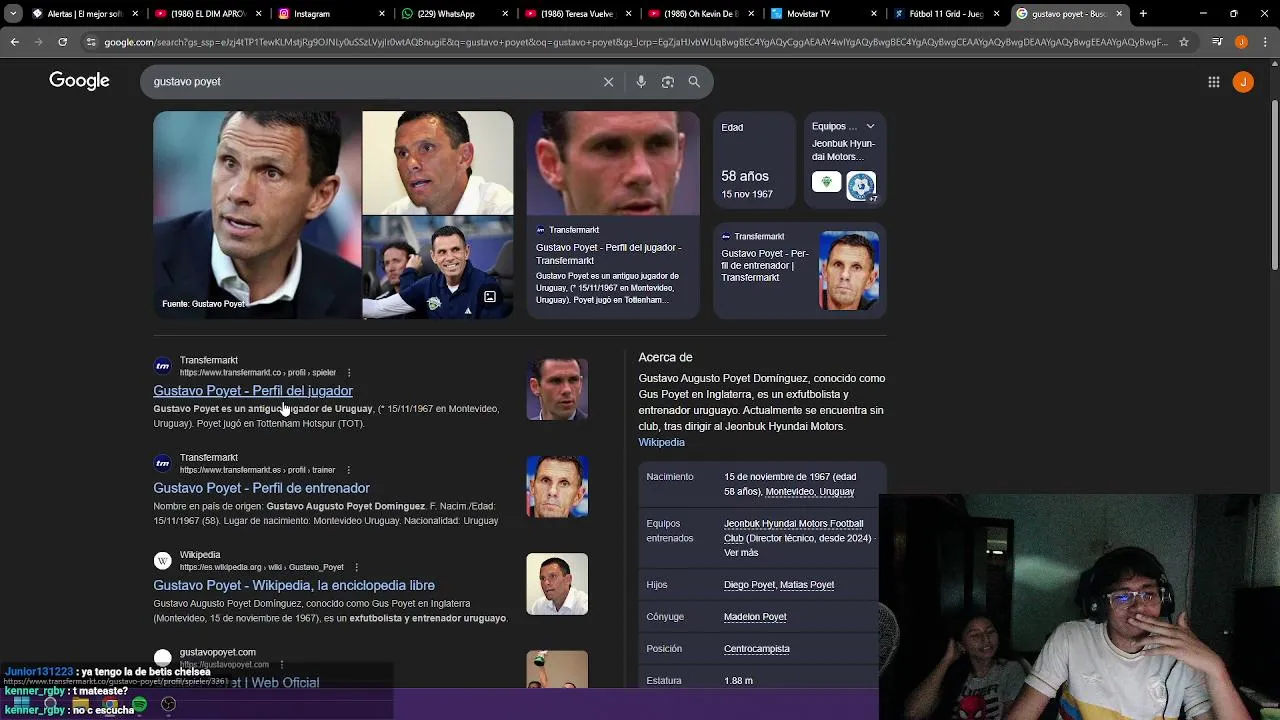Open Gustavo Poyet - Perfil de entrenador link
1280x720 pixels.
(261, 488)
